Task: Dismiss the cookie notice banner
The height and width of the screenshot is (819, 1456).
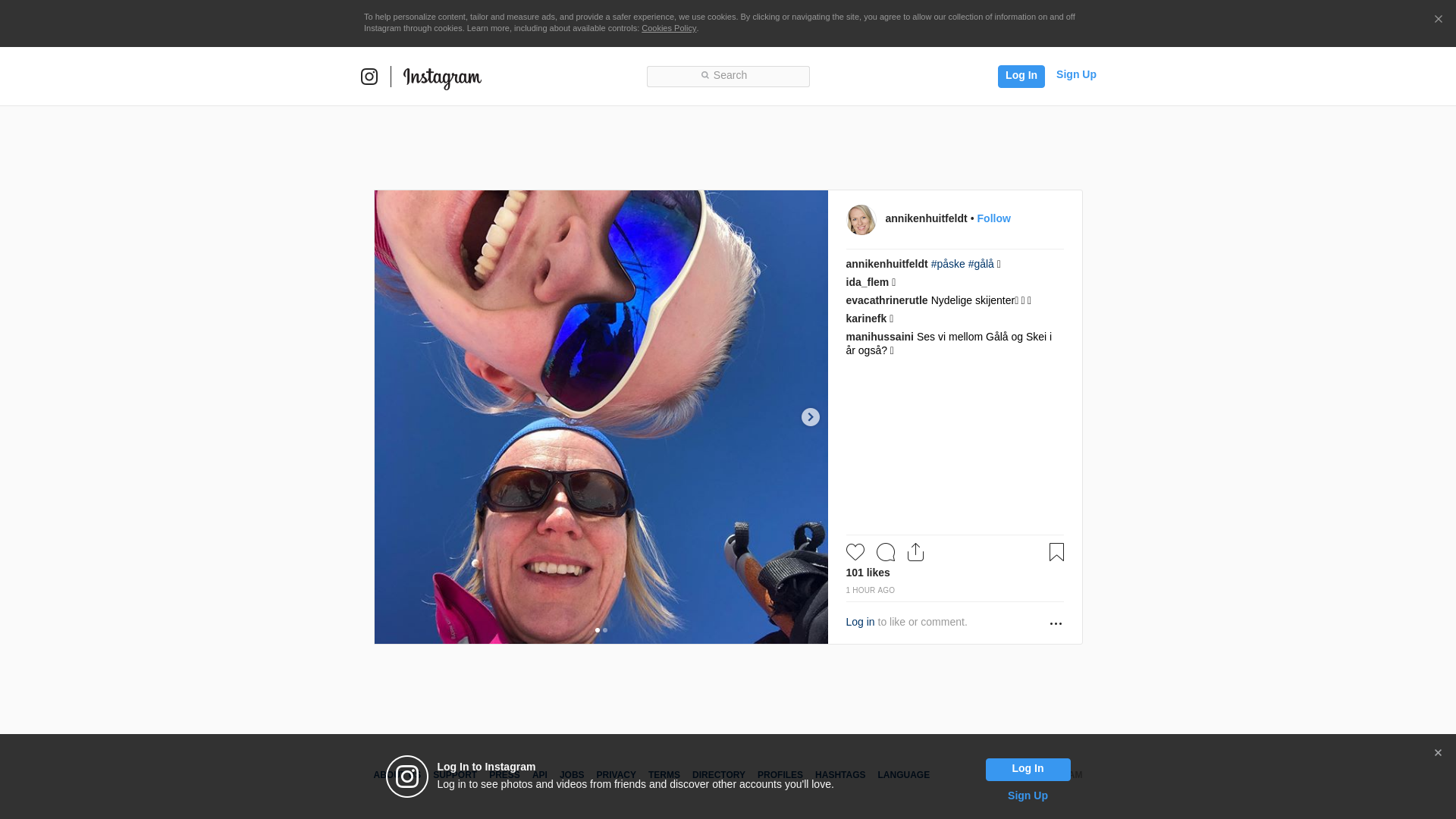Action: pos(1438,20)
